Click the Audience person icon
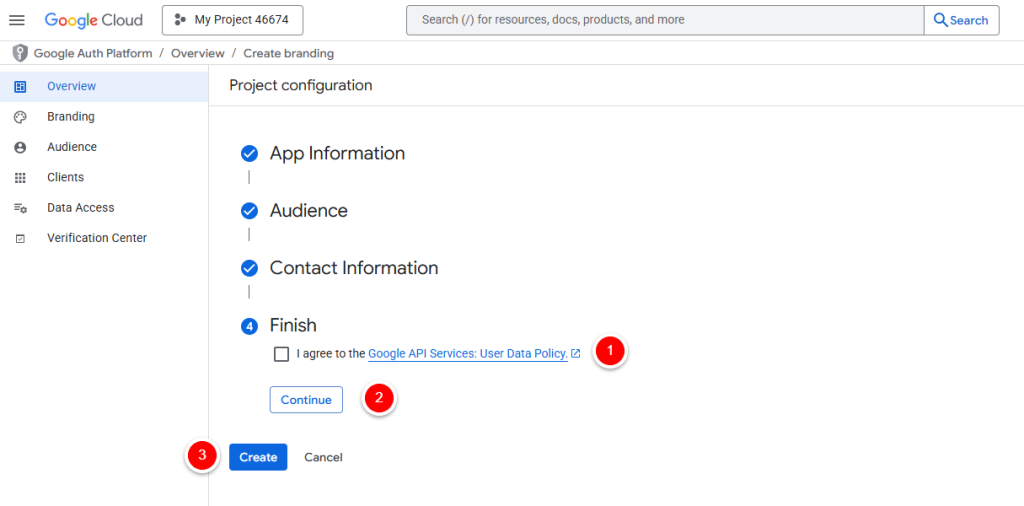Image resolution: width=1024 pixels, height=506 pixels. coord(20,147)
